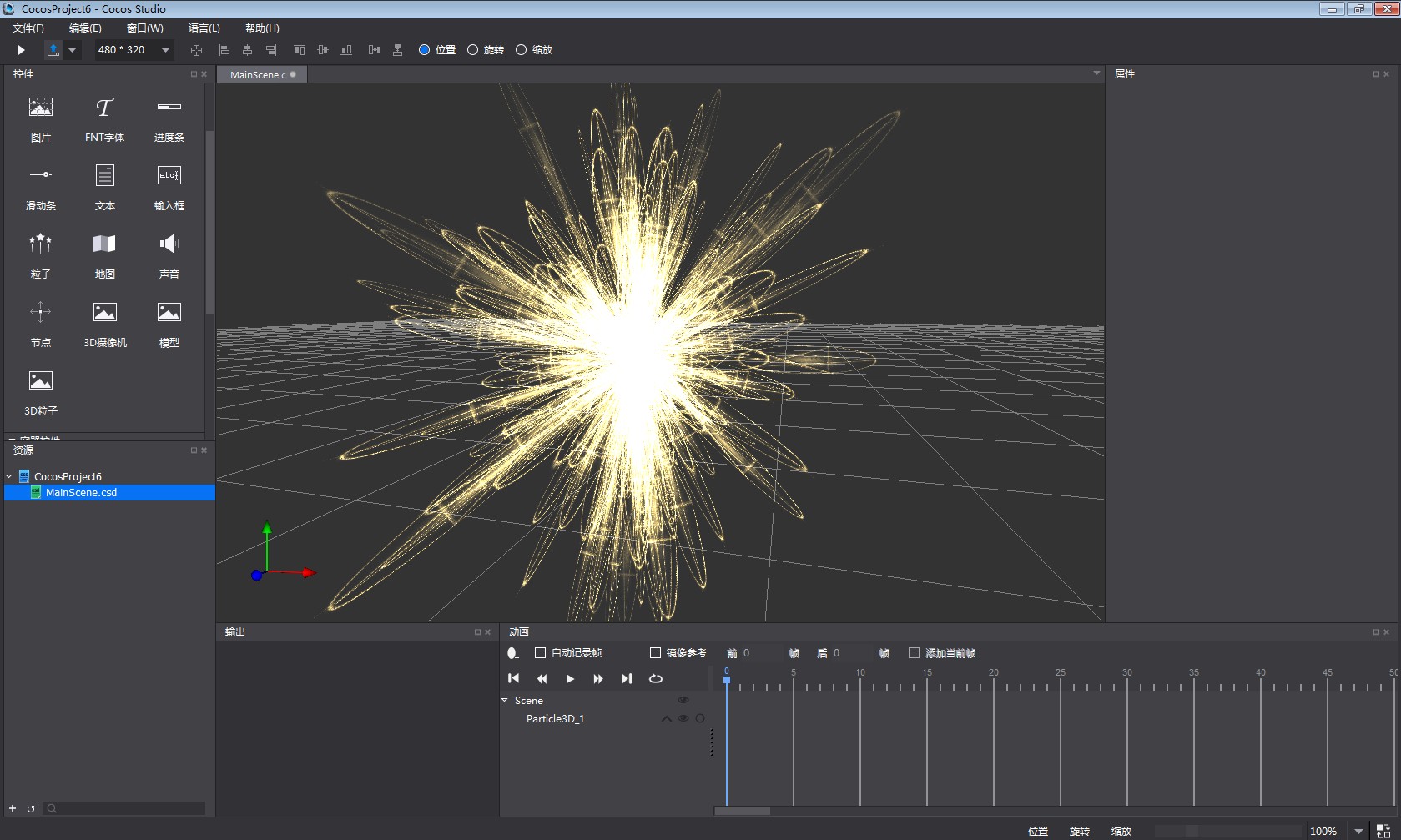
Task: Select the 旋转 radio button in toolbar
Action: click(472, 50)
